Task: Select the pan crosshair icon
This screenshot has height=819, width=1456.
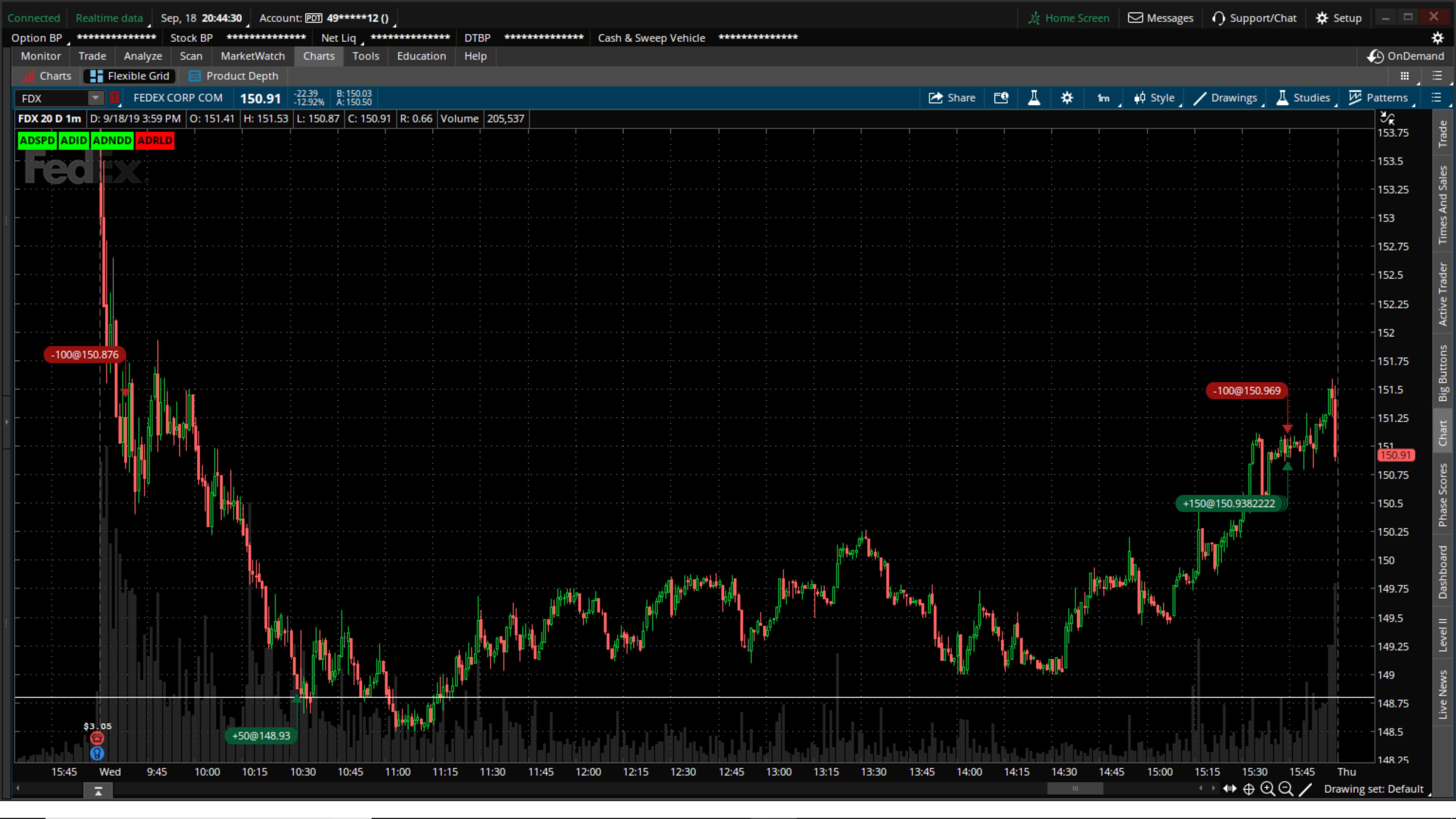Action: coord(1249,789)
